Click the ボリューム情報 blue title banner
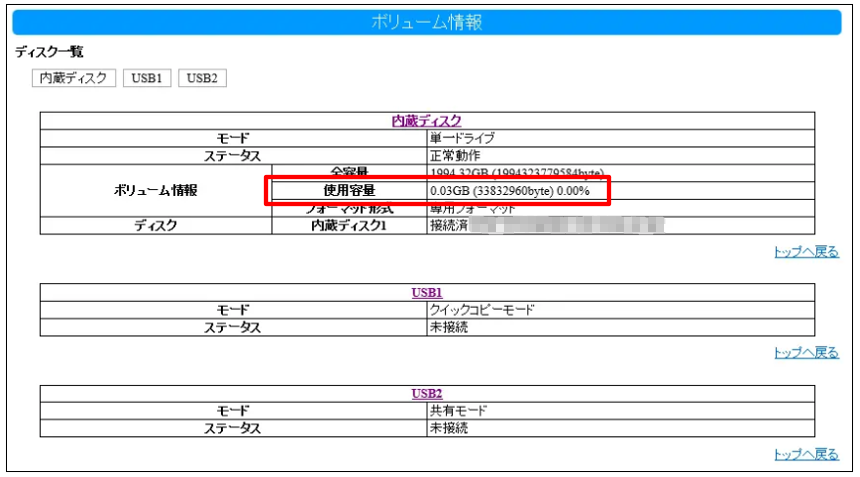The height and width of the screenshot is (477, 860). coord(427,22)
